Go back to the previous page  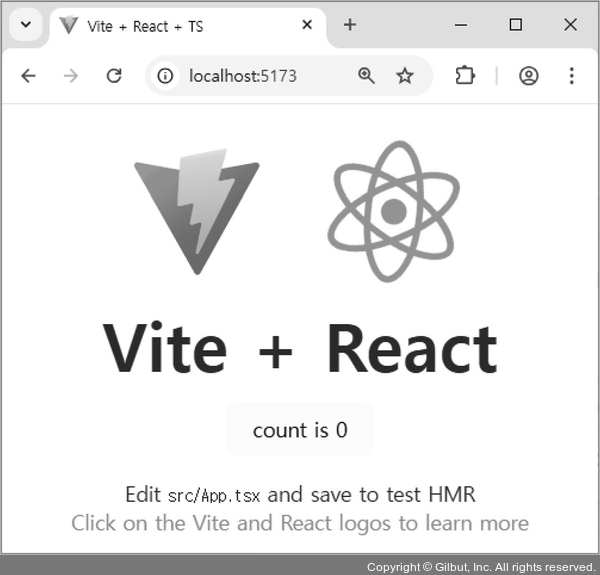28,76
